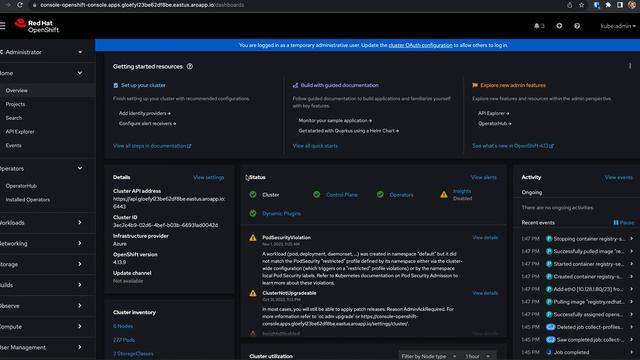The height and width of the screenshot is (360, 640).
Task: Open Operators status
Action: [x=401, y=195]
